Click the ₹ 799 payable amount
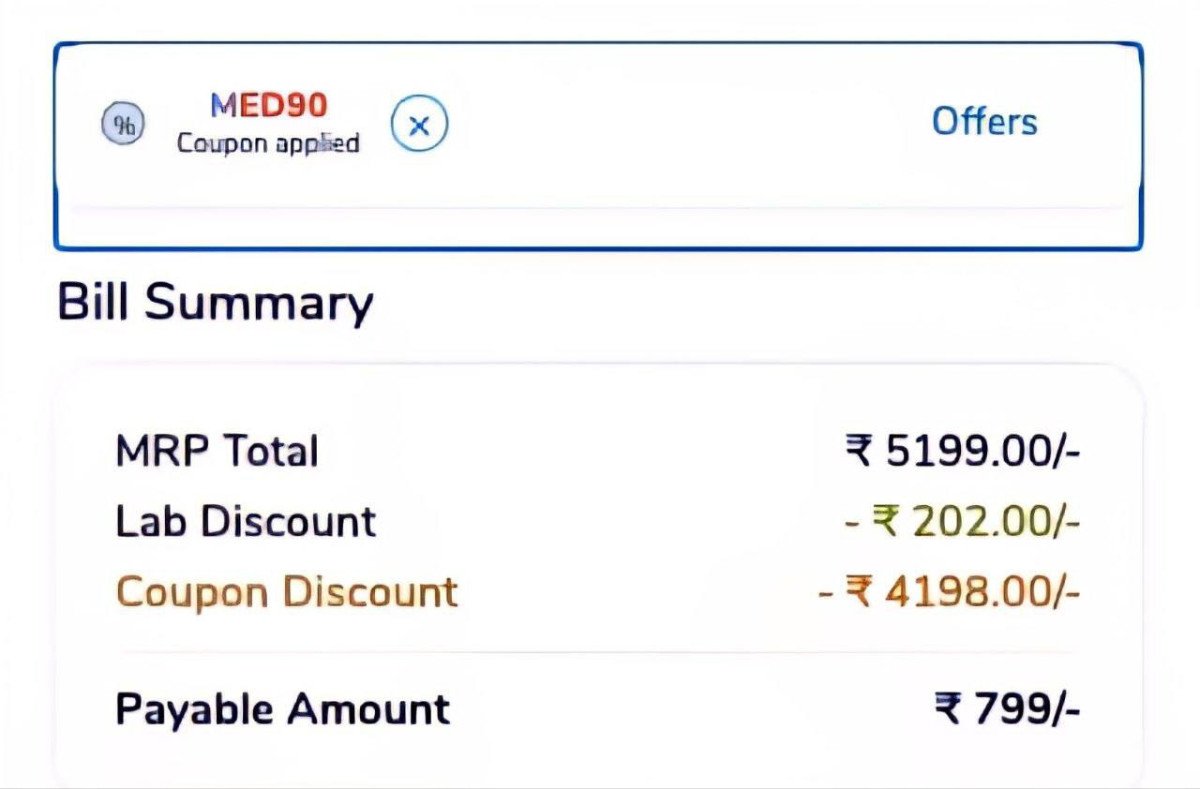 pyautogui.click(x=1006, y=709)
